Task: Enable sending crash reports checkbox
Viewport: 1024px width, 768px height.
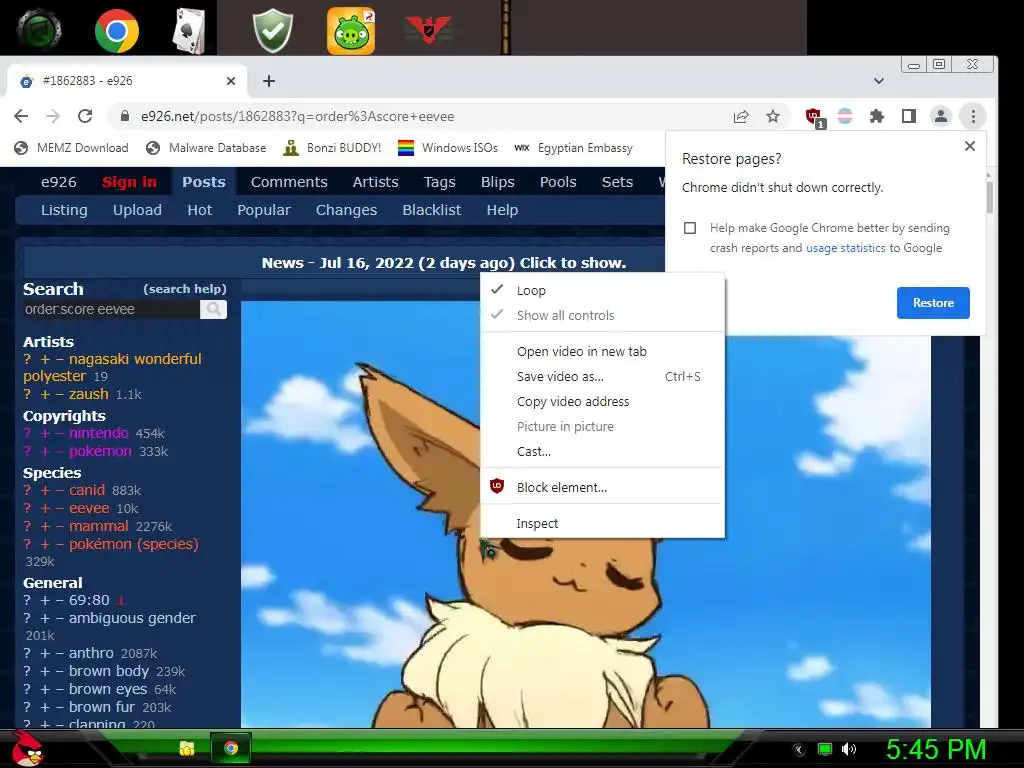Action: click(x=690, y=228)
